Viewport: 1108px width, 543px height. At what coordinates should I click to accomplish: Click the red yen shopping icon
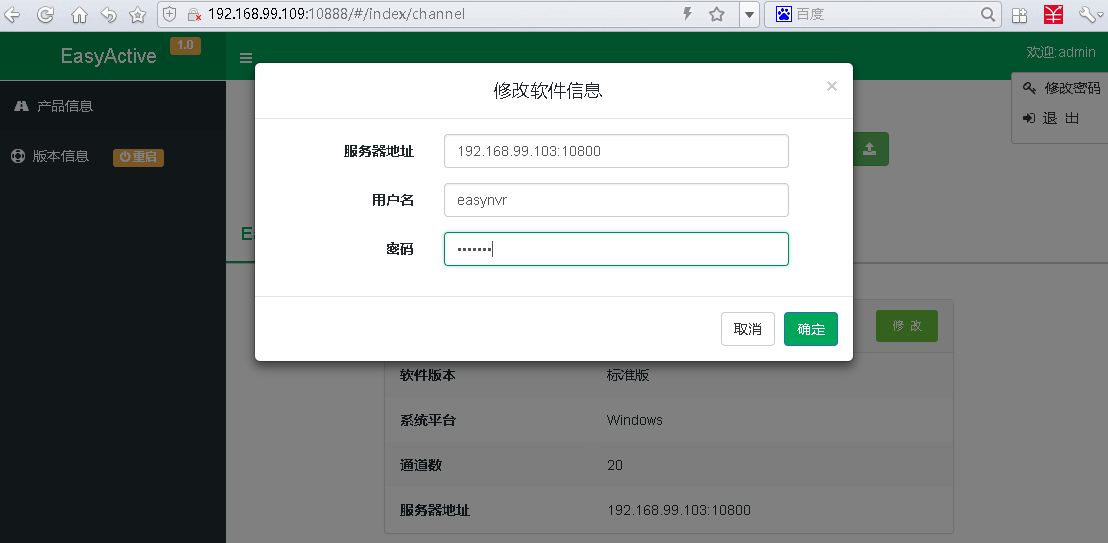pyautogui.click(x=1054, y=14)
